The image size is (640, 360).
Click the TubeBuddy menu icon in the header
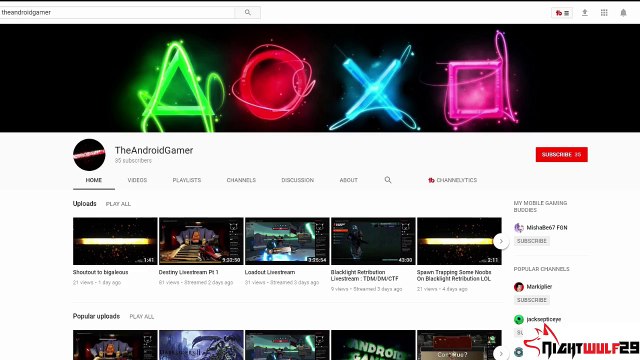point(562,13)
